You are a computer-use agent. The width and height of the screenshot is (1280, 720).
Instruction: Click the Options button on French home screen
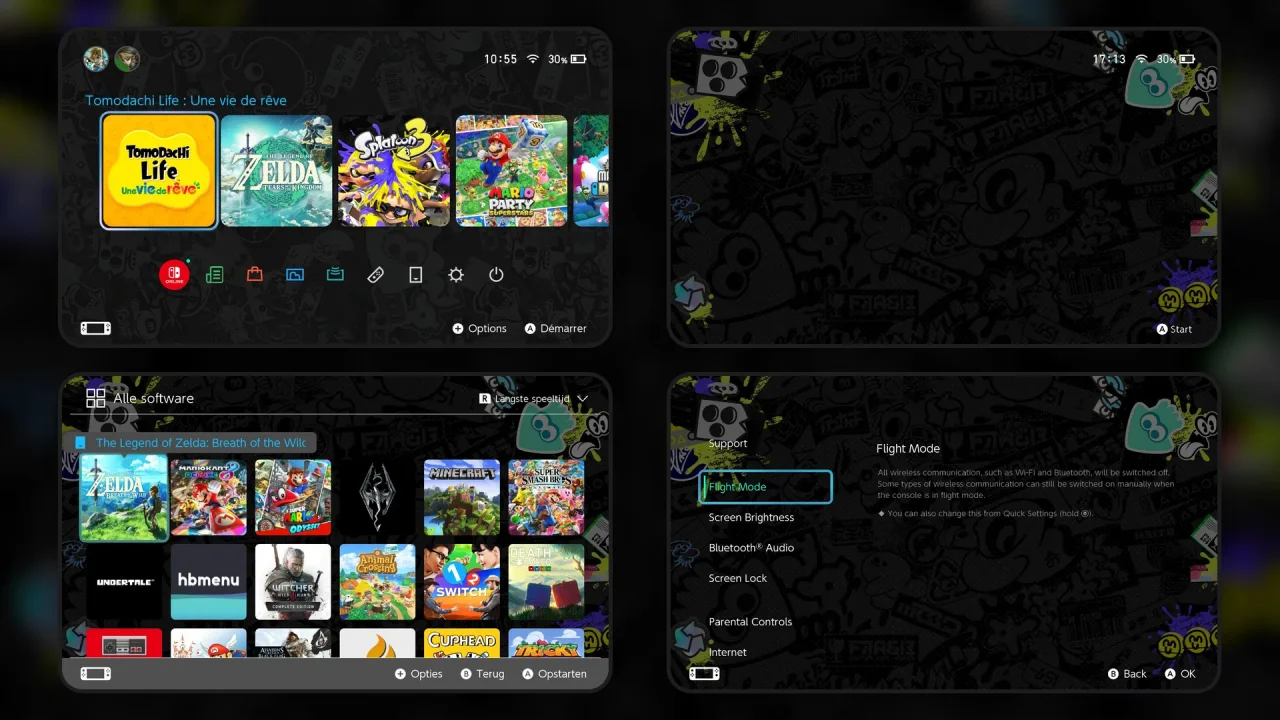pyautogui.click(x=480, y=328)
